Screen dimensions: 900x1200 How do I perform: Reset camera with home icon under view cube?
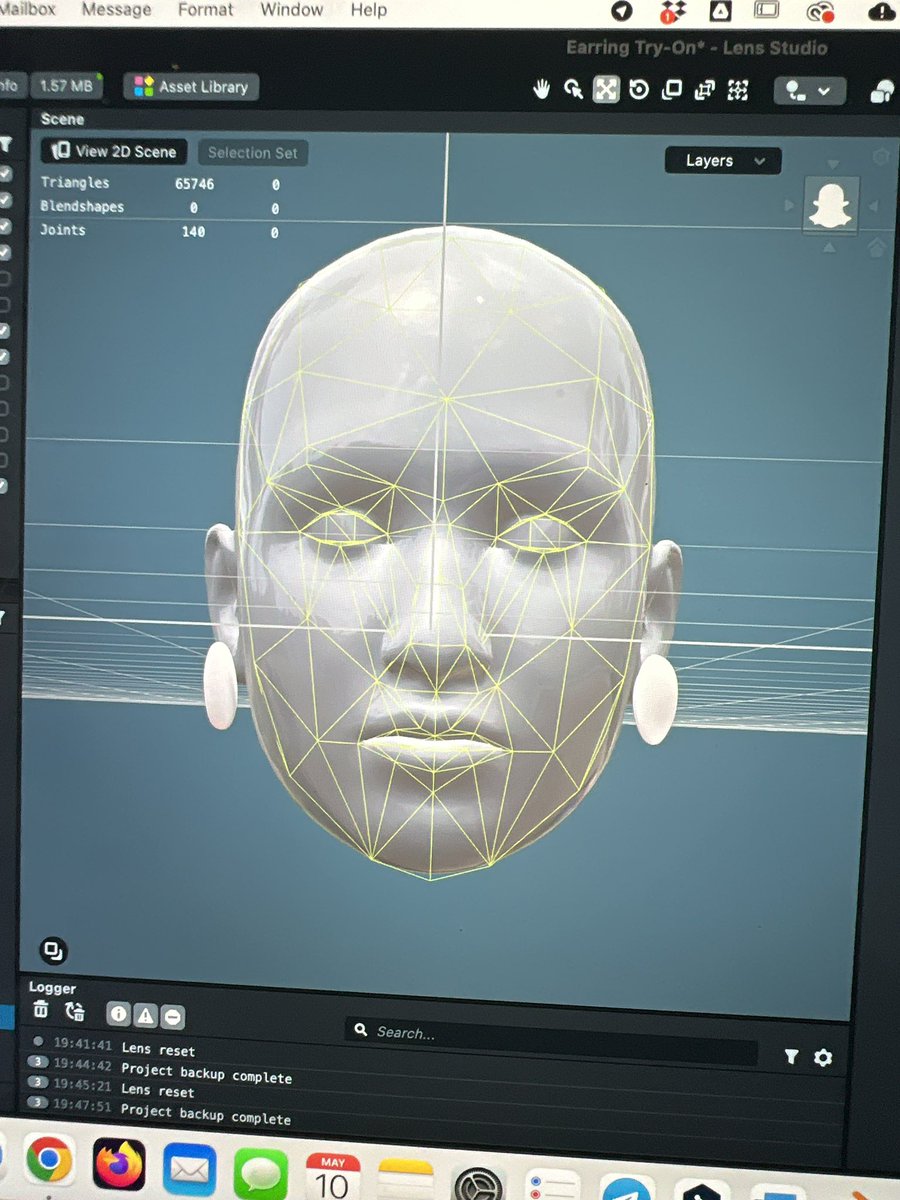point(876,247)
